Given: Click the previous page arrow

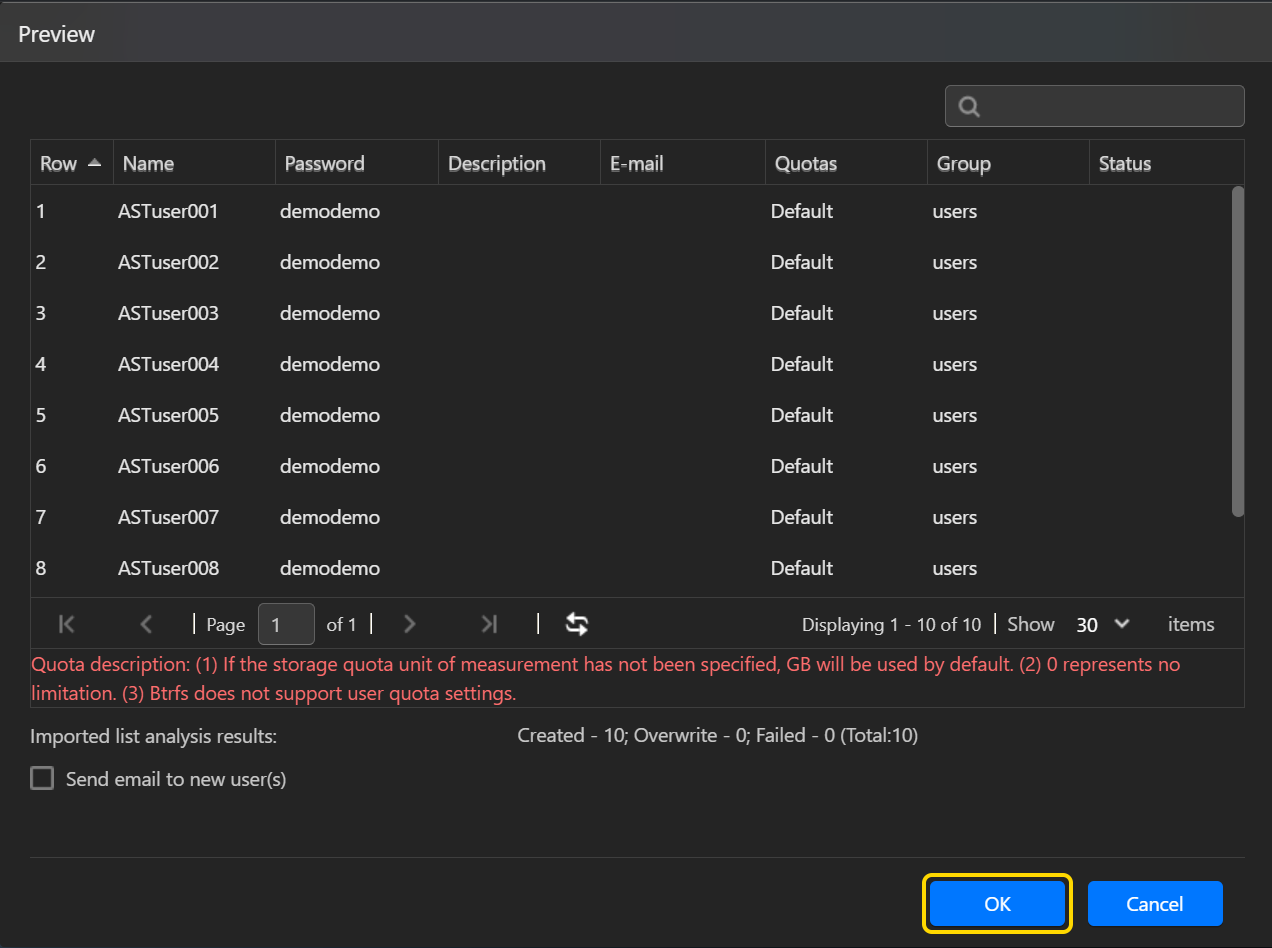Looking at the screenshot, I should (x=146, y=624).
